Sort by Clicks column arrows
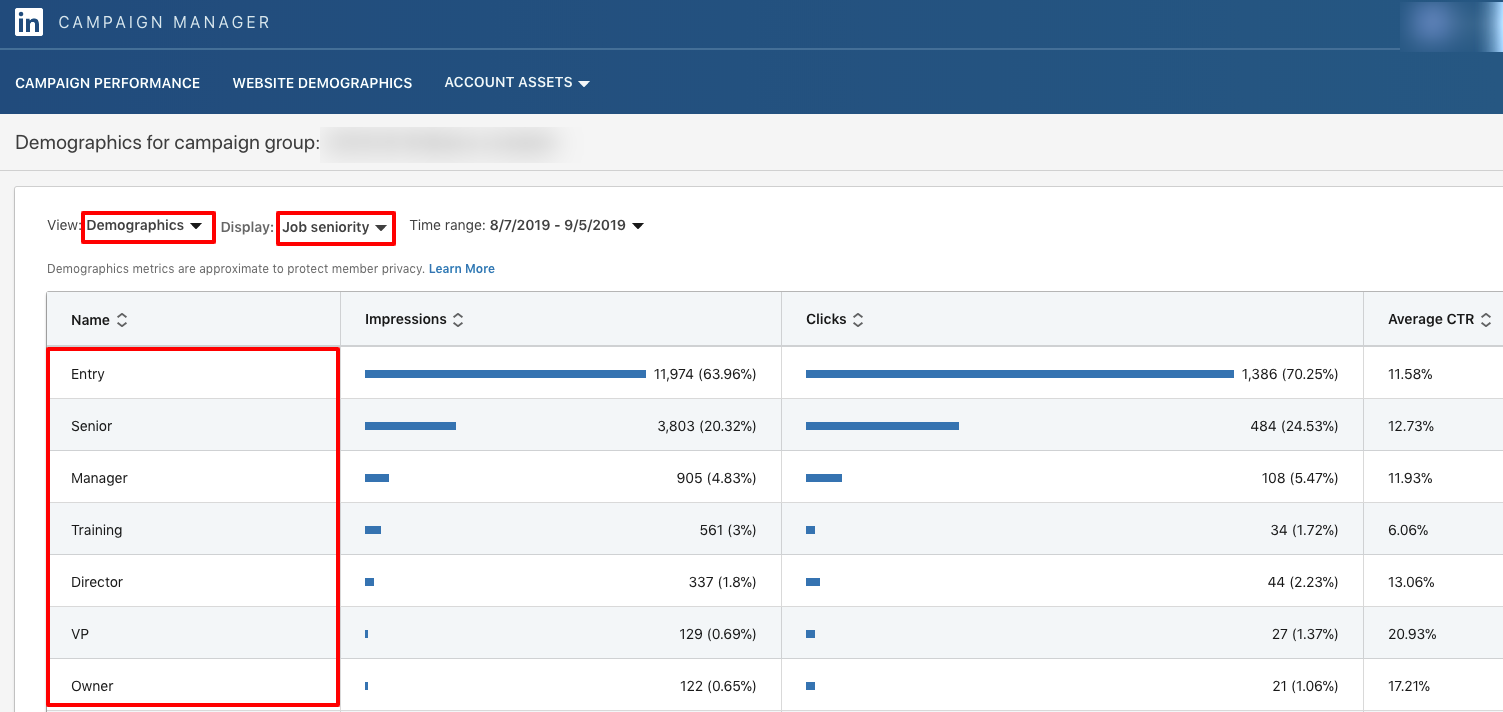This screenshot has height=712, width=1503. coord(858,320)
